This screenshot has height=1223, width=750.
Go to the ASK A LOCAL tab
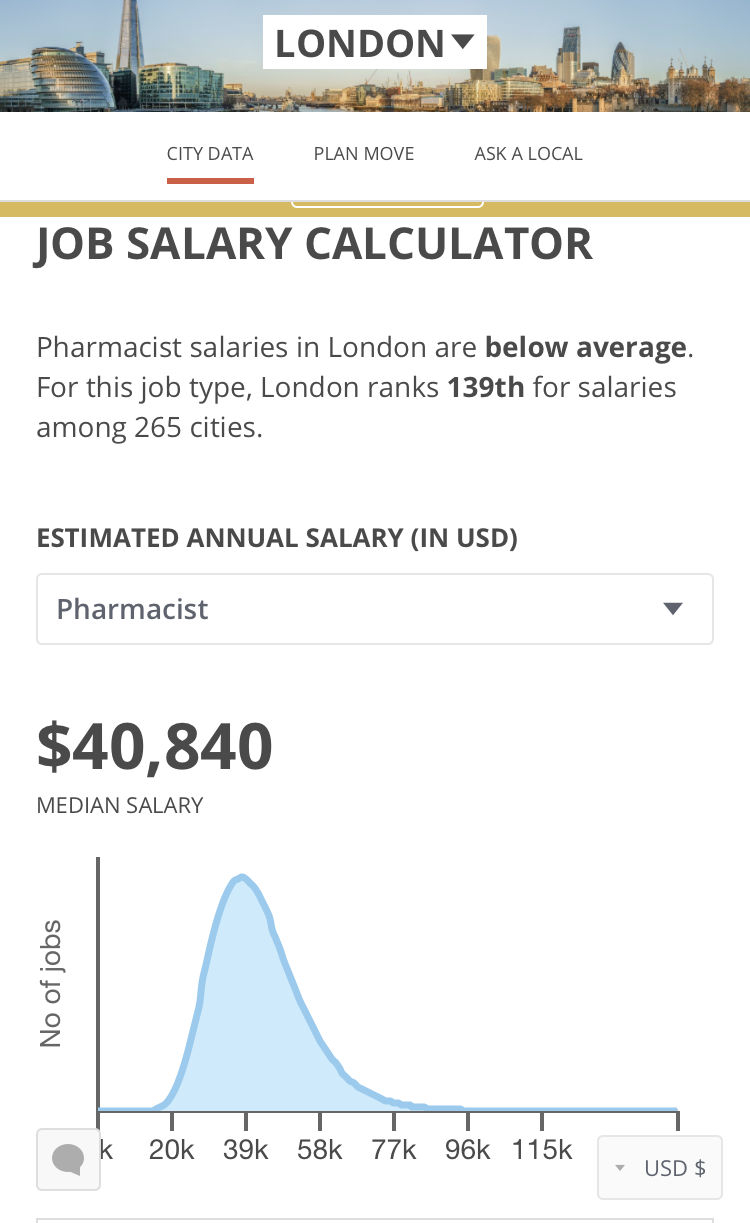(x=528, y=154)
